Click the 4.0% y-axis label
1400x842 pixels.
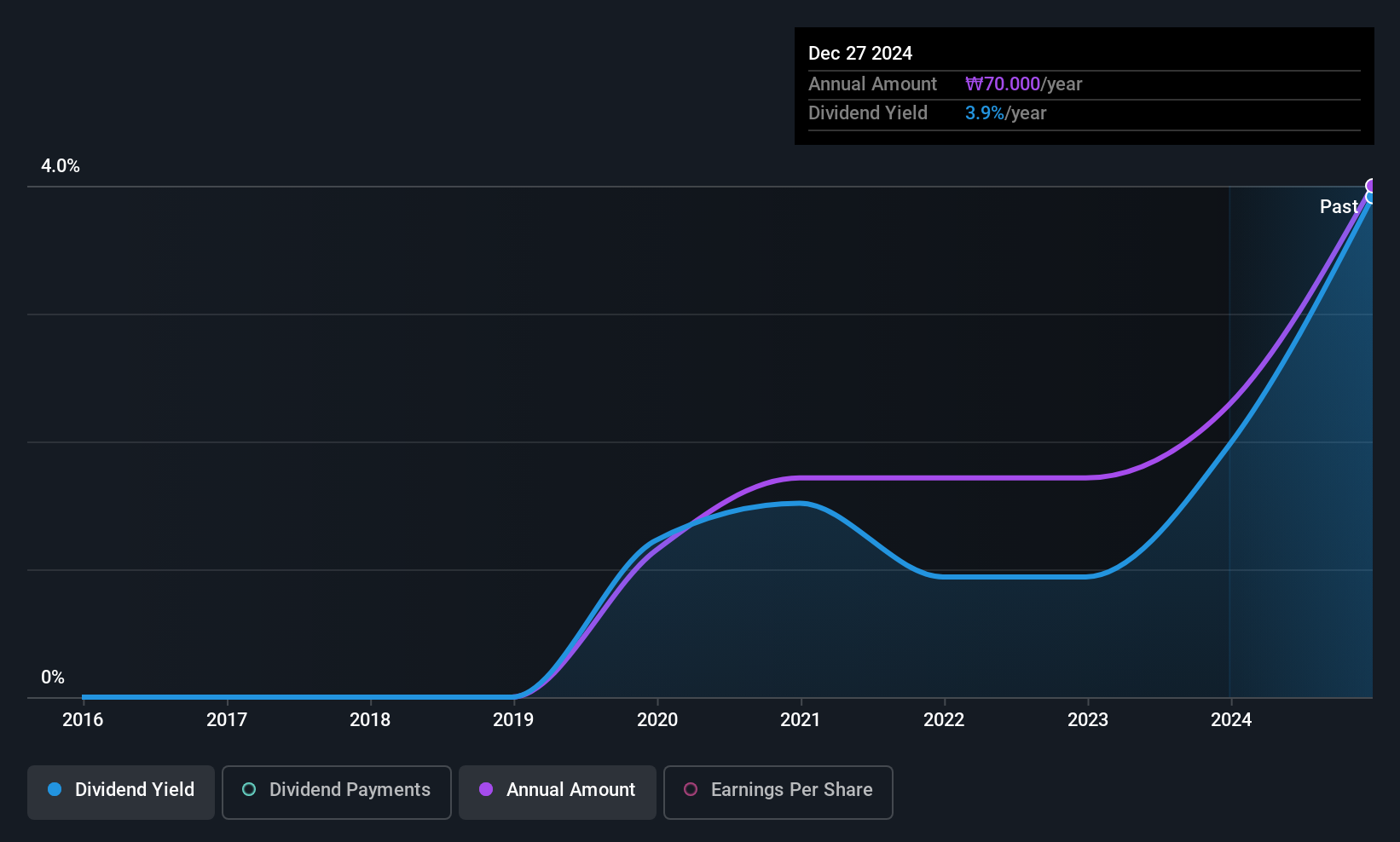[61, 166]
